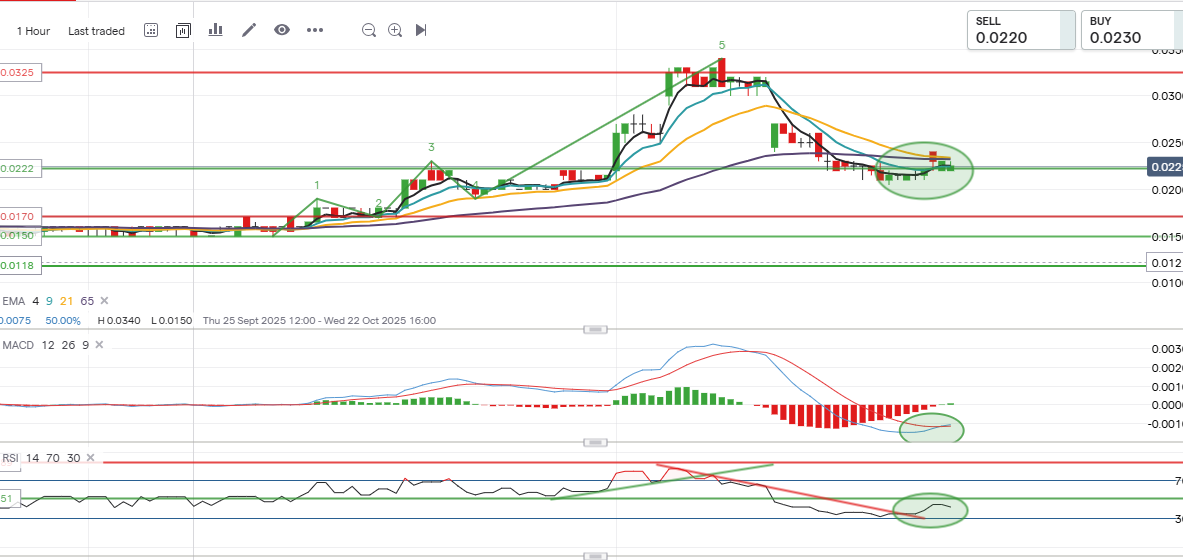
Task: Zoom in using the plus magnifier
Action: click(395, 30)
